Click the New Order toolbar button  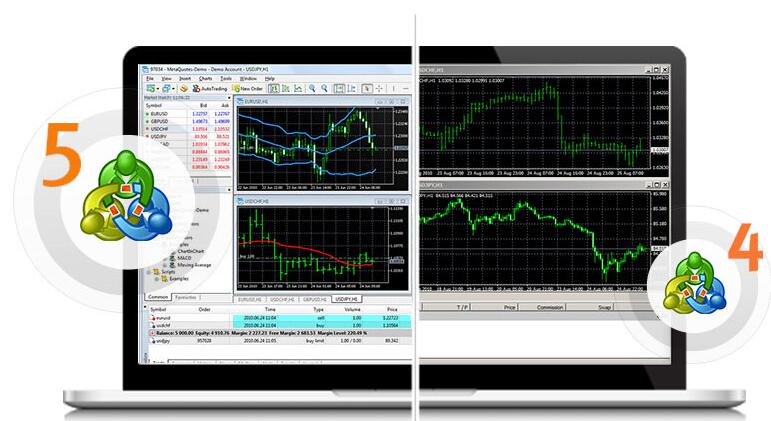point(245,88)
